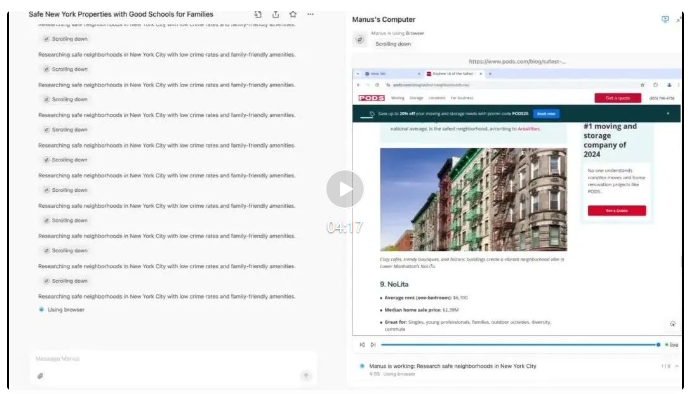Expand the task progress chevron

(677, 366)
